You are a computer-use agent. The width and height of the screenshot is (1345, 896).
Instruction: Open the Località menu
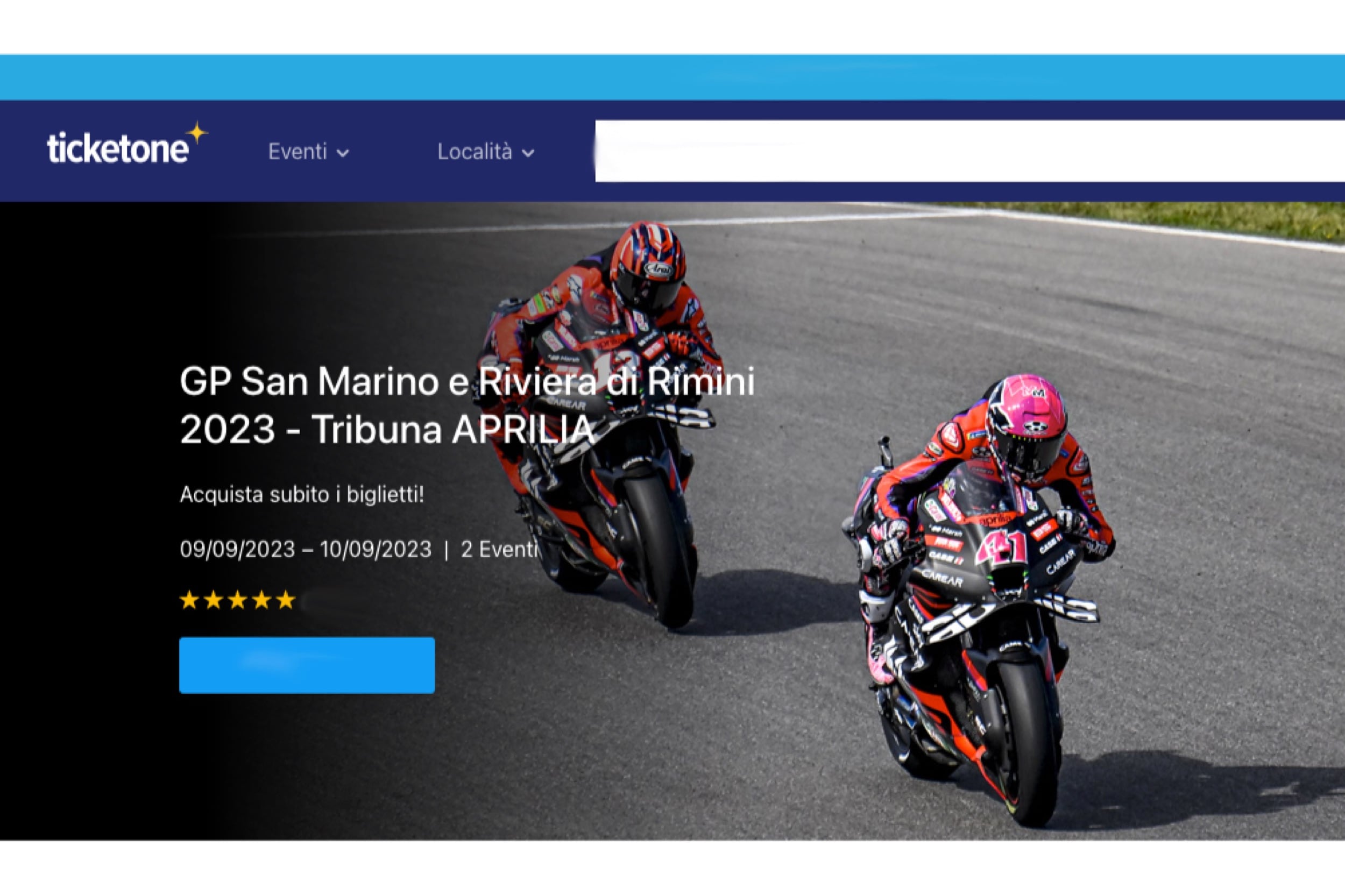[x=475, y=152]
